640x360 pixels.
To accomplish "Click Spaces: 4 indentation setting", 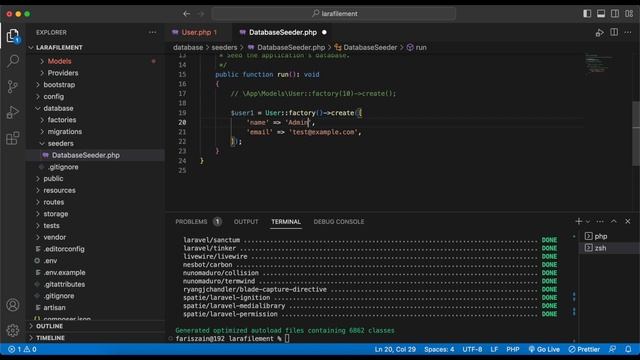I will point(439,349).
